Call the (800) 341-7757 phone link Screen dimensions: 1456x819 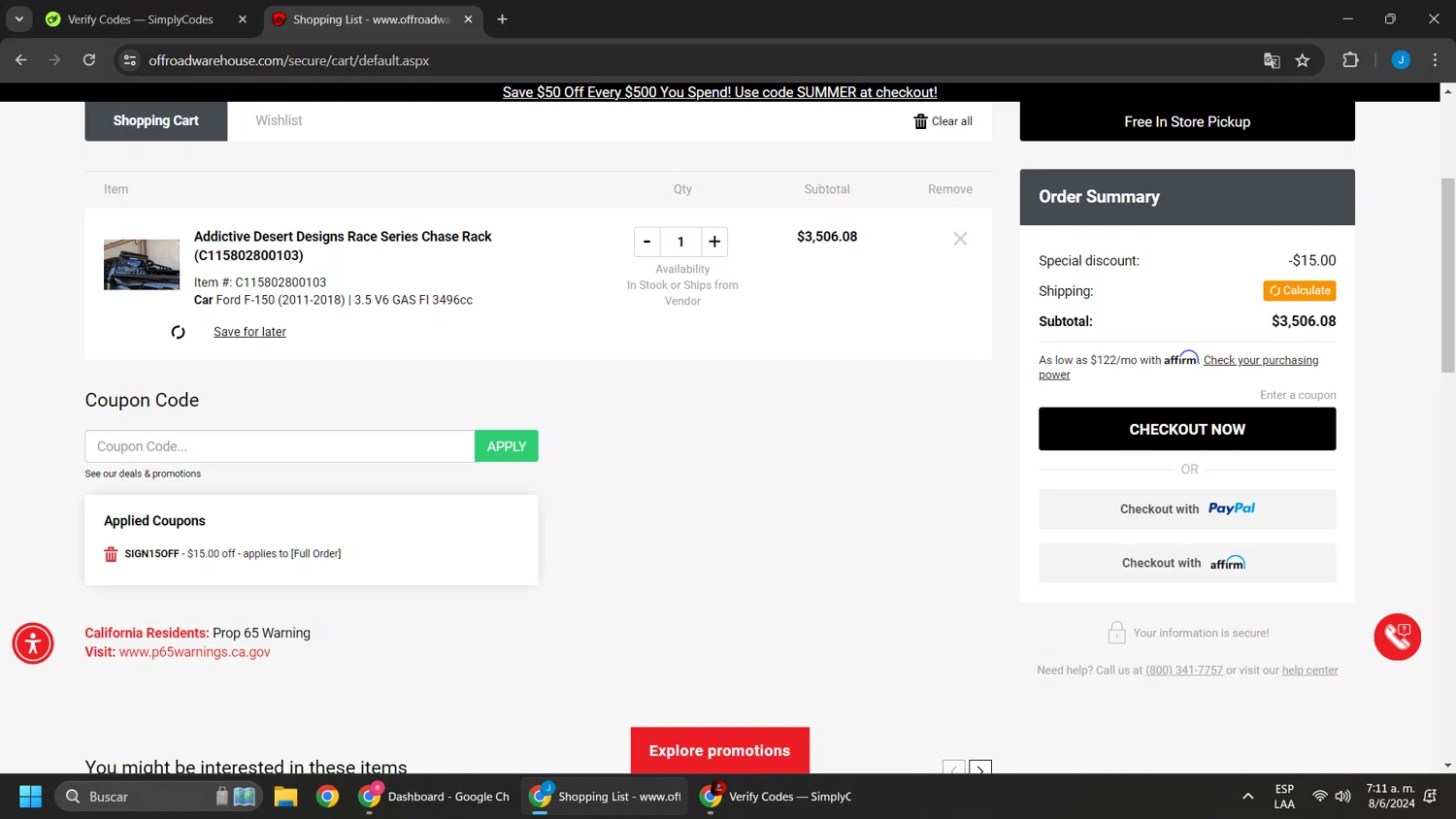click(1184, 671)
